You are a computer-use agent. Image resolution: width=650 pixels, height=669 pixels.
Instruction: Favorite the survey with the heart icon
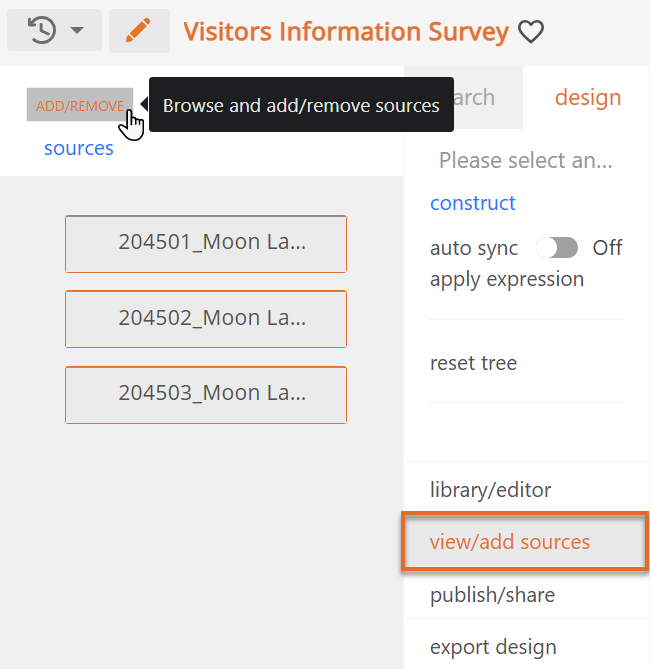tap(531, 32)
